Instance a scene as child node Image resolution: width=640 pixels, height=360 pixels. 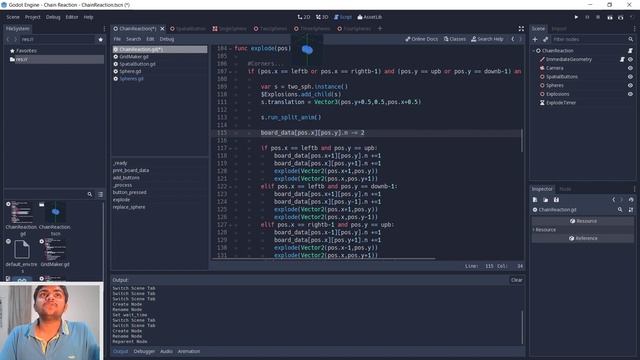tap(545, 39)
